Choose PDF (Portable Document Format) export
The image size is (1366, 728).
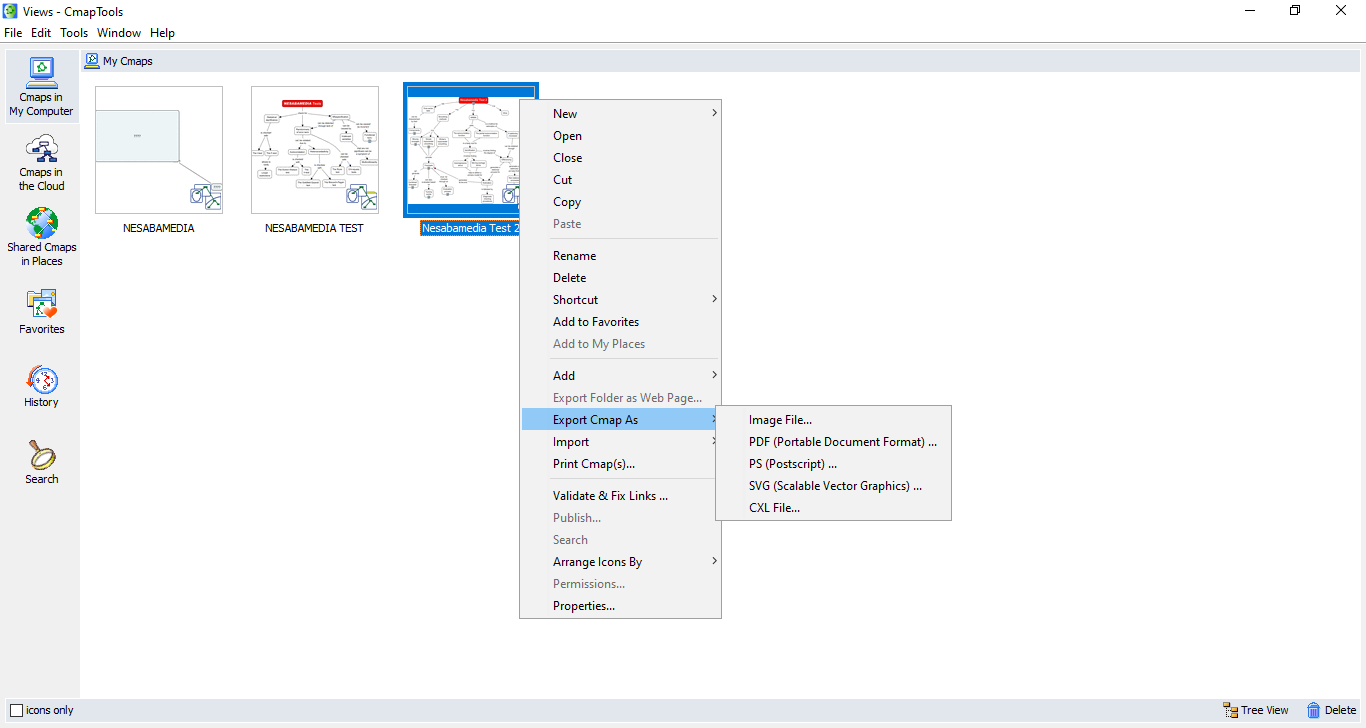tap(842, 442)
